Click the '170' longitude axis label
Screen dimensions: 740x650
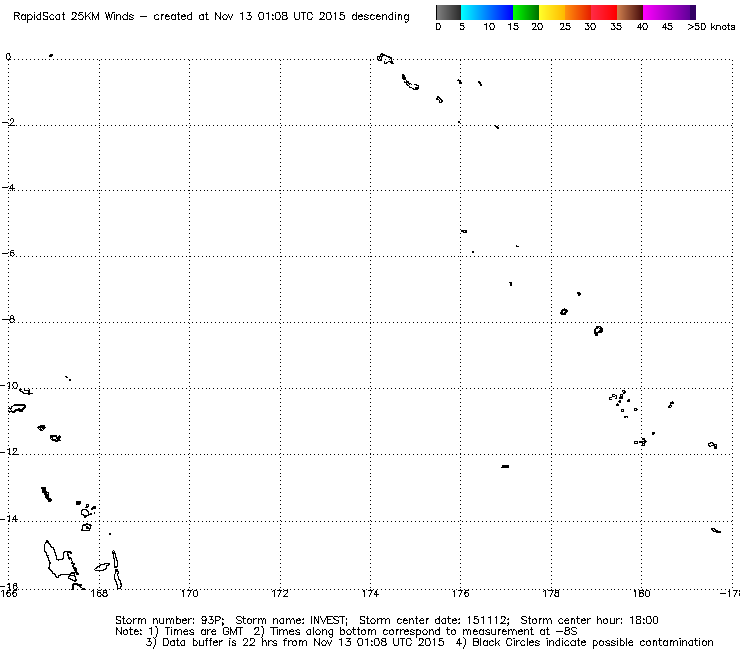coord(189,593)
